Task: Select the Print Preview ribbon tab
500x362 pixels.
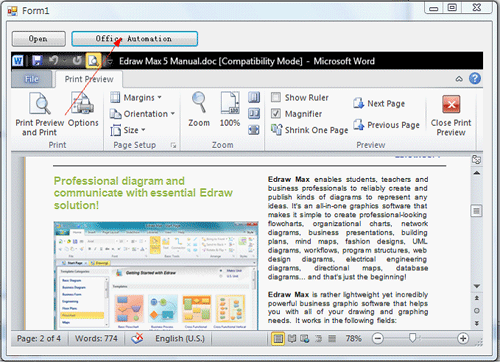Action: pyautogui.click(x=89, y=79)
